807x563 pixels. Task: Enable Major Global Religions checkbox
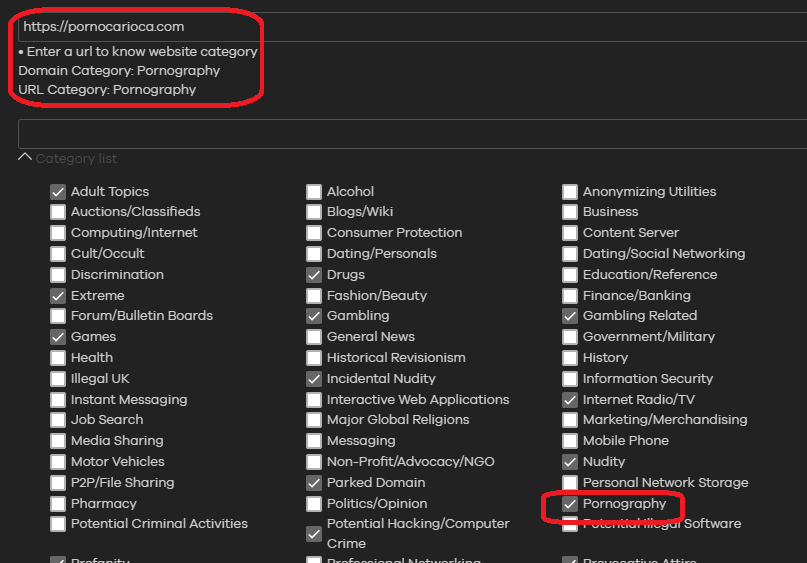pos(314,420)
